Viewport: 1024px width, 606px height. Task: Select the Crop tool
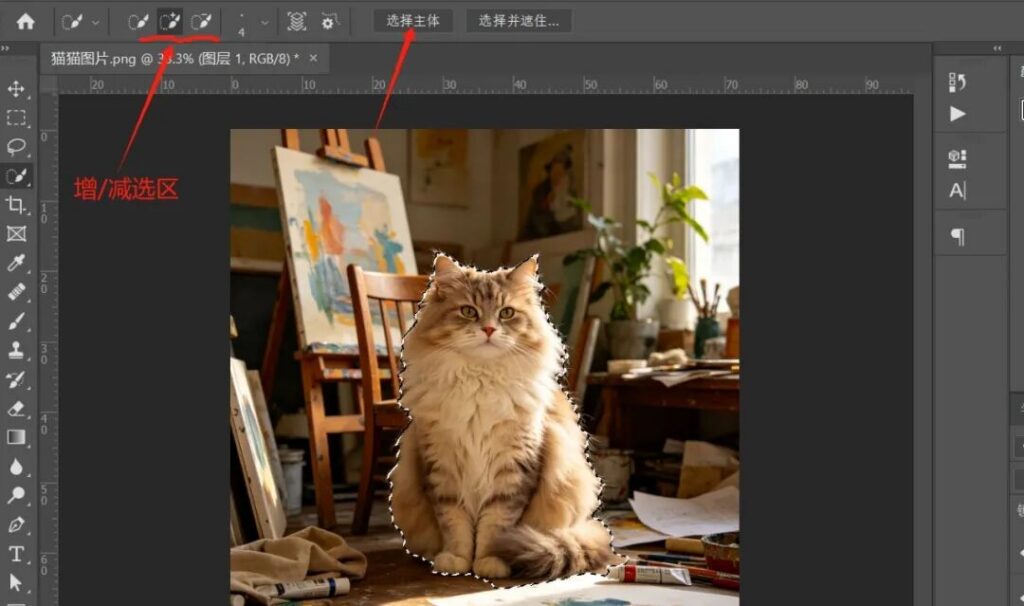[16, 205]
